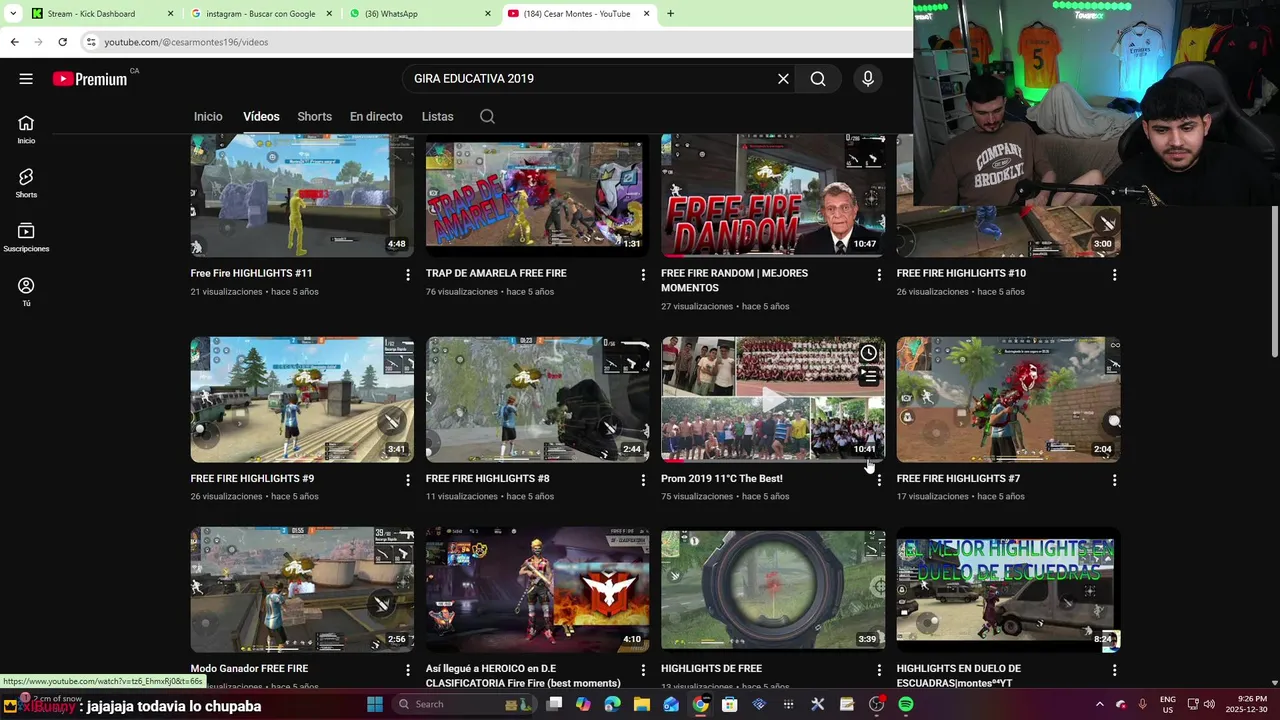Click the microphone icon in system tray

point(1142,704)
